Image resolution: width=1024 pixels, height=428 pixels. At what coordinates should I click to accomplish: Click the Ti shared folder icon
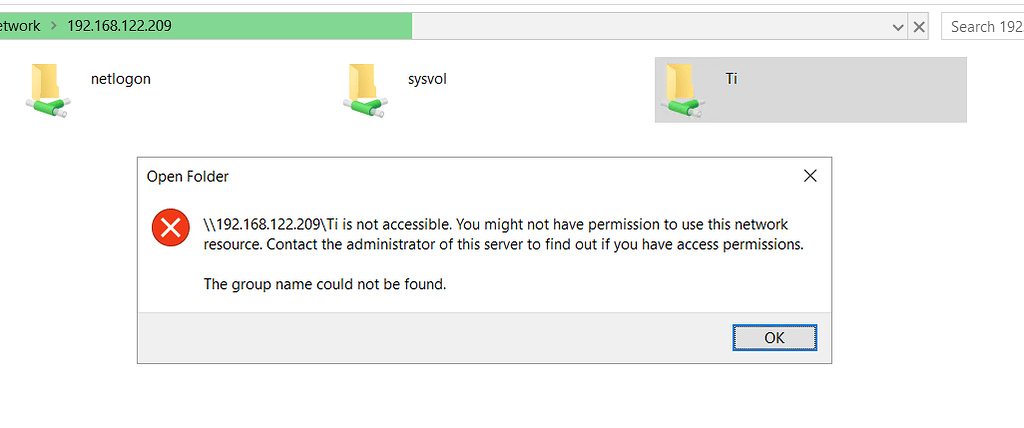681,89
